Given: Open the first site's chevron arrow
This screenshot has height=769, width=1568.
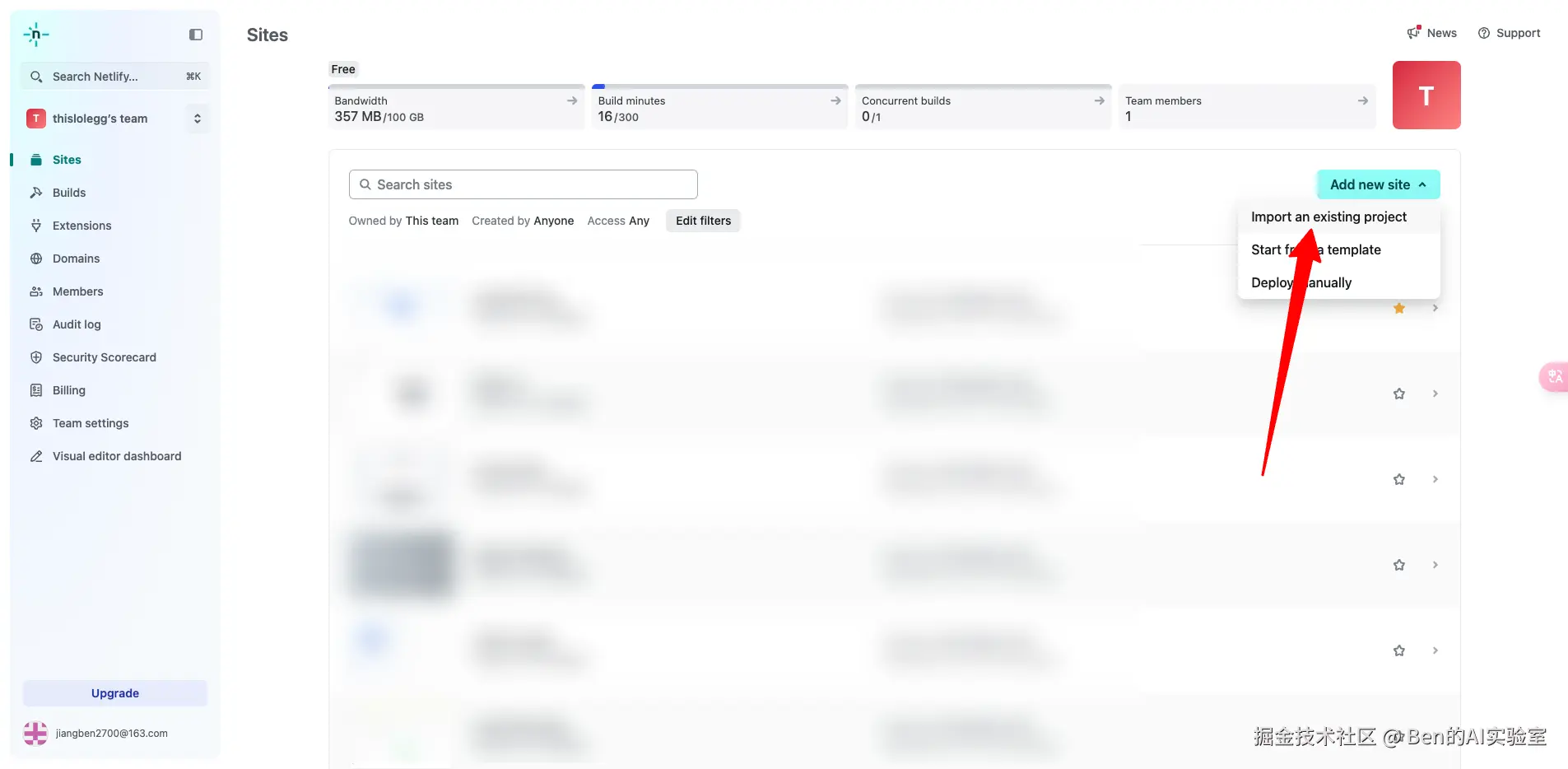Looking at the screenshot, I should 1435,308.
